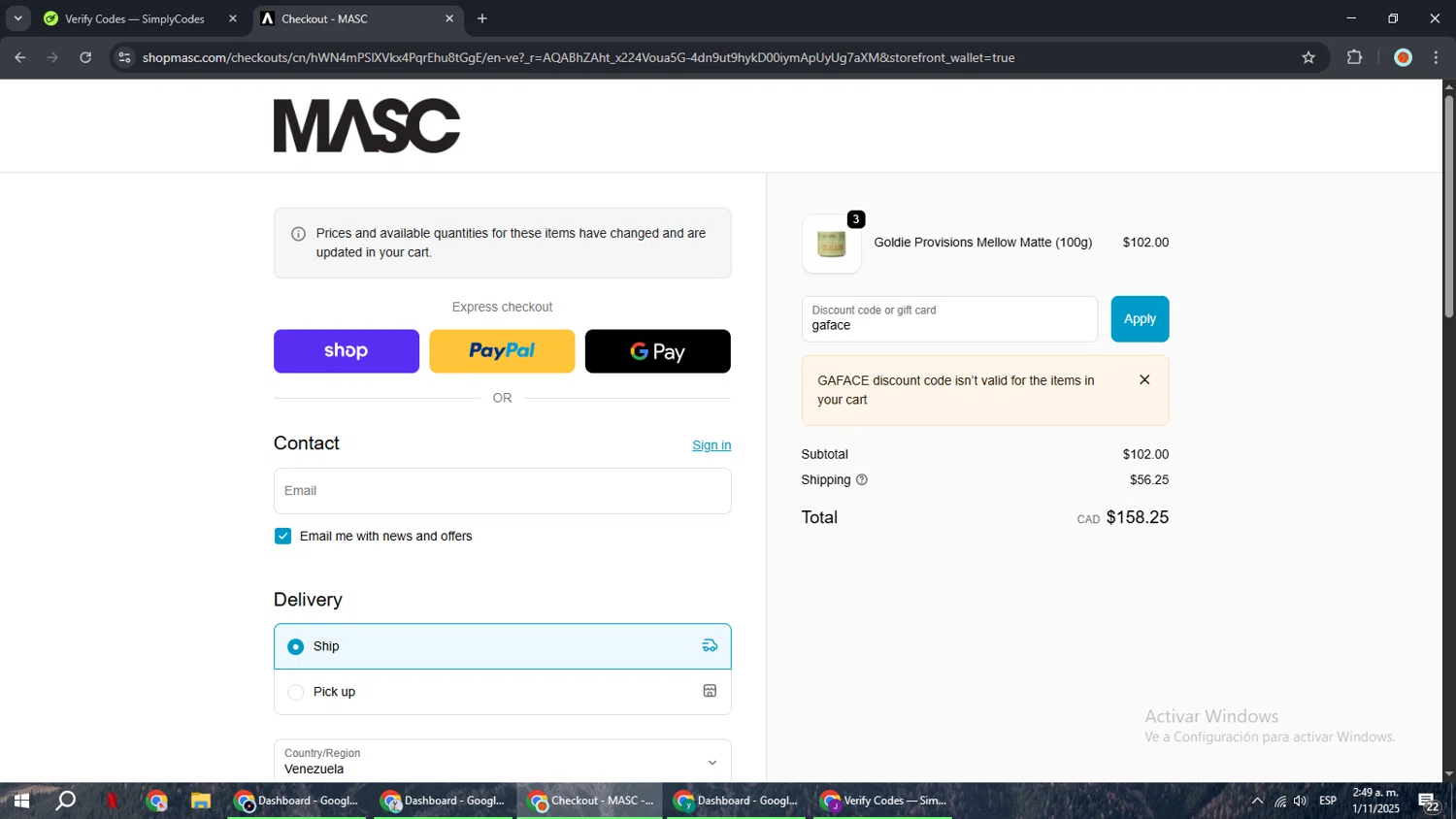This screenshot has height=819, width=1456.
Task: Close the Checkout - MASC tab
Action: click(449, 18)
